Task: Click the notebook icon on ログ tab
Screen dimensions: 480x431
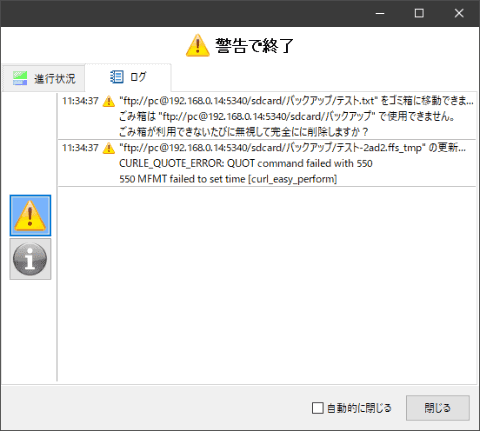Action: click(117, 77)
